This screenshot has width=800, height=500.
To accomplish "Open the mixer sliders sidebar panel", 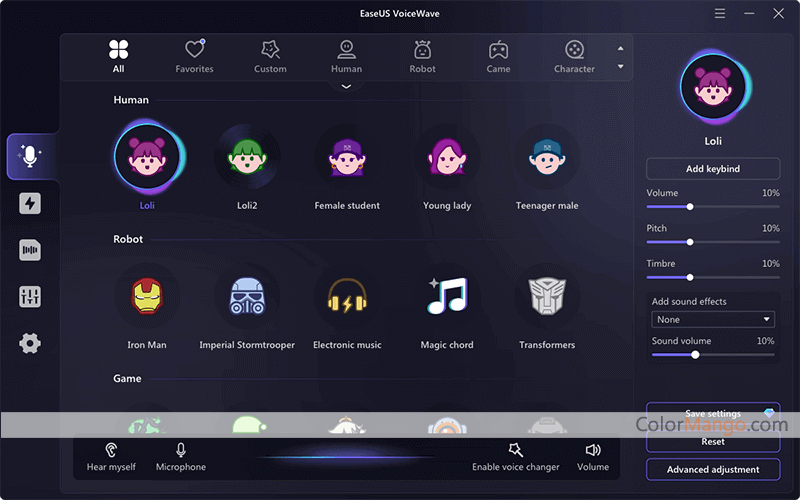I will click(30, 297).
